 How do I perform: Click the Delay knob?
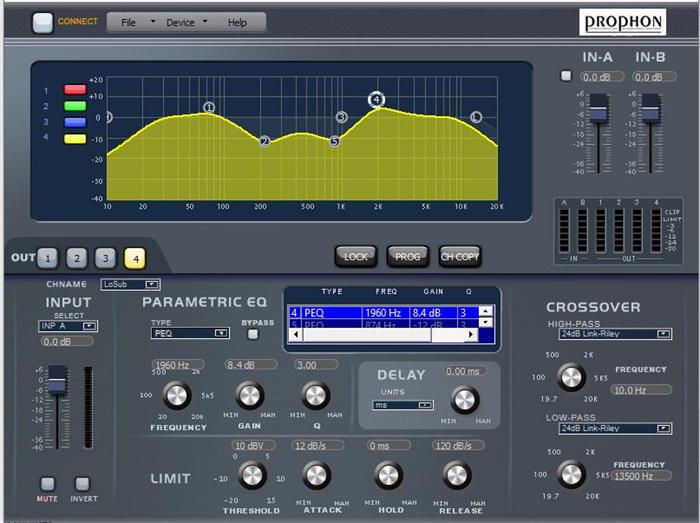464,400
